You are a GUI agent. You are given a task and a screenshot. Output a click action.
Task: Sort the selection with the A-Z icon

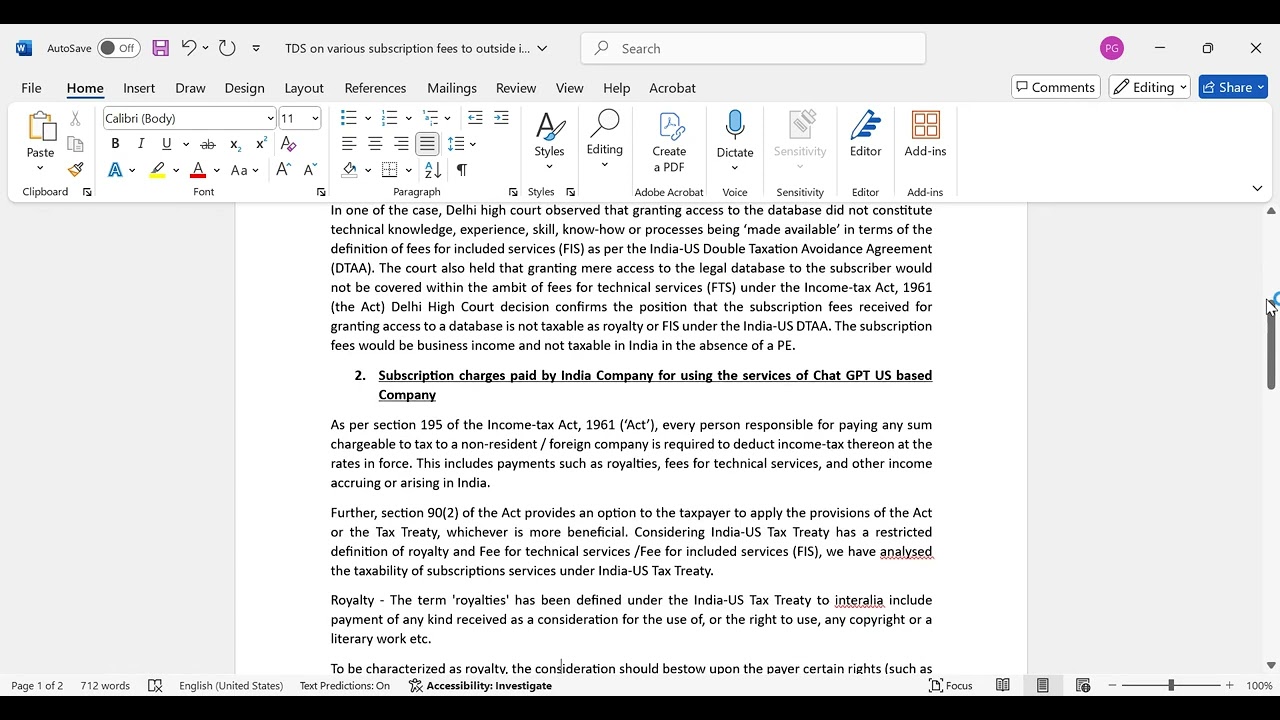[x=433, y=170]
